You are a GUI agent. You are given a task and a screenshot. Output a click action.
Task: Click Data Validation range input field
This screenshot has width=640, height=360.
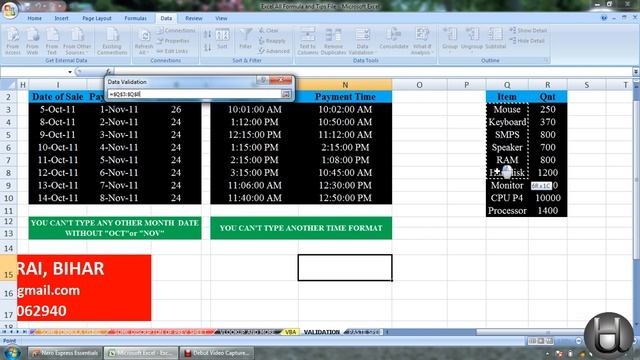194,94
